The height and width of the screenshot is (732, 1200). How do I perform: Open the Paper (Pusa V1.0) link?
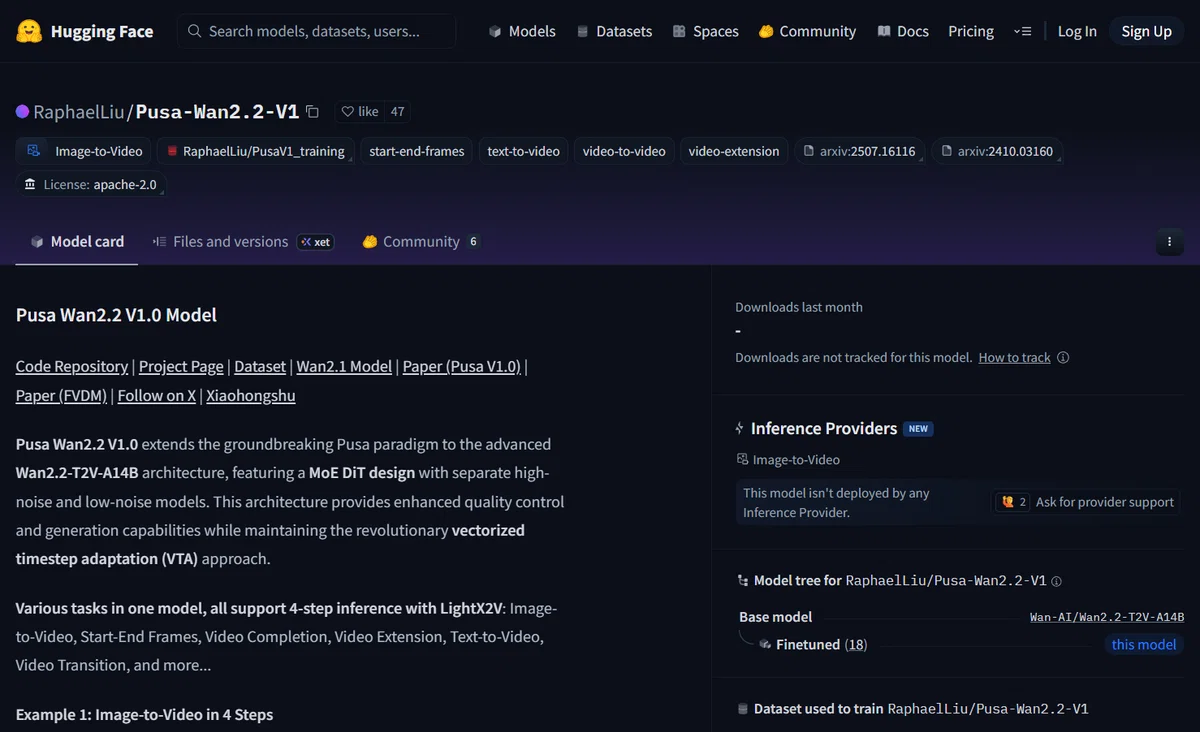click(462, 366)
